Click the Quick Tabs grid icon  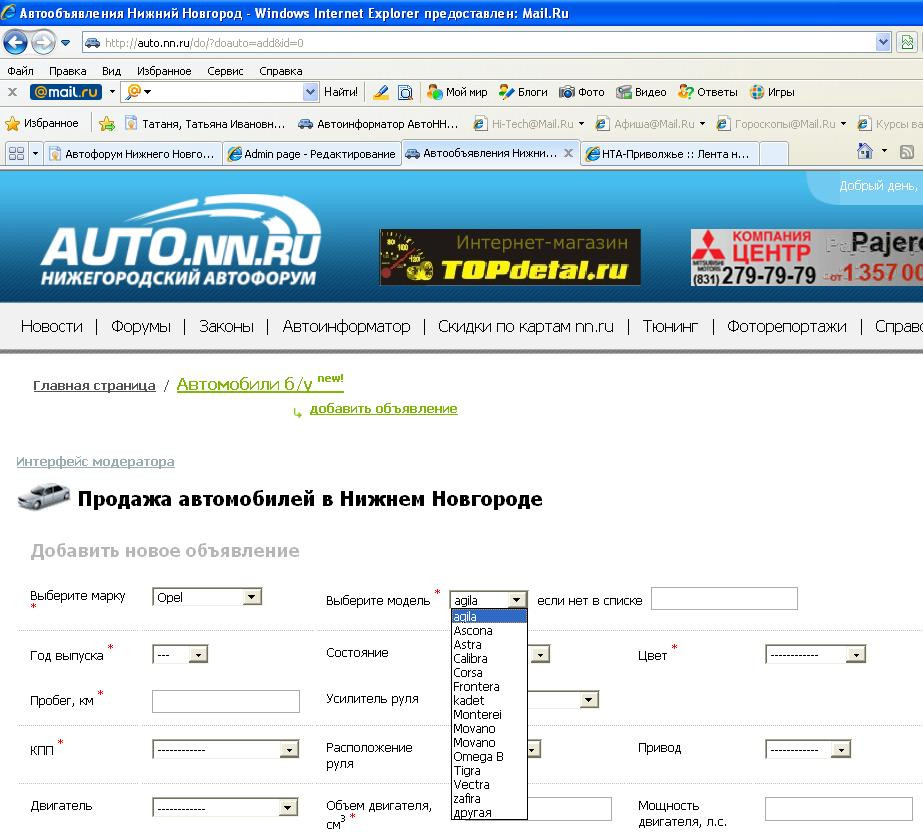[16, 154]
